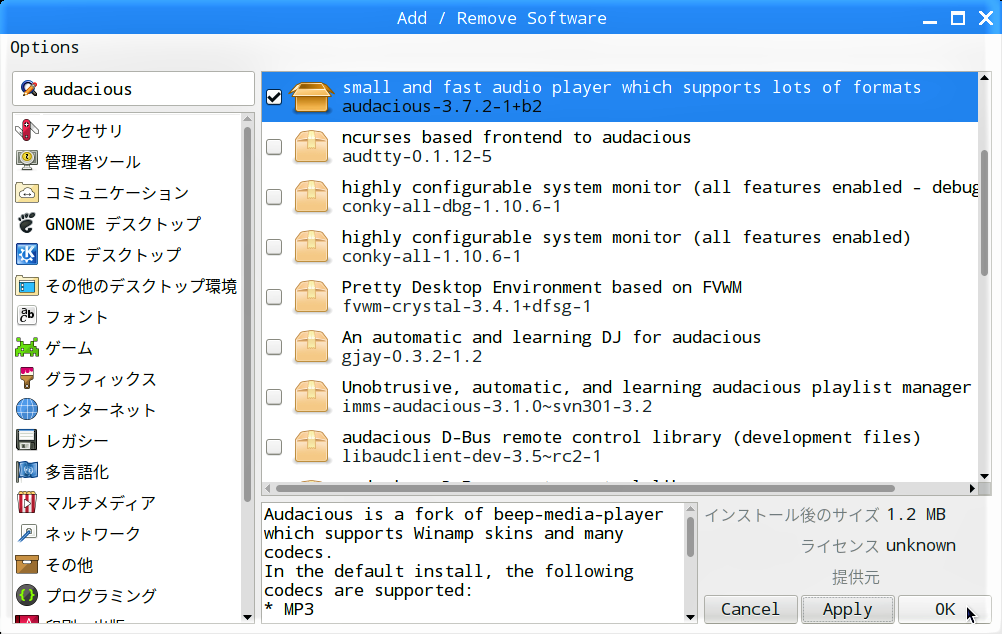Check the conky-all-dbg-1.10.6-1 checkbox
The image size is (1002, 634).
pos(274,196)
